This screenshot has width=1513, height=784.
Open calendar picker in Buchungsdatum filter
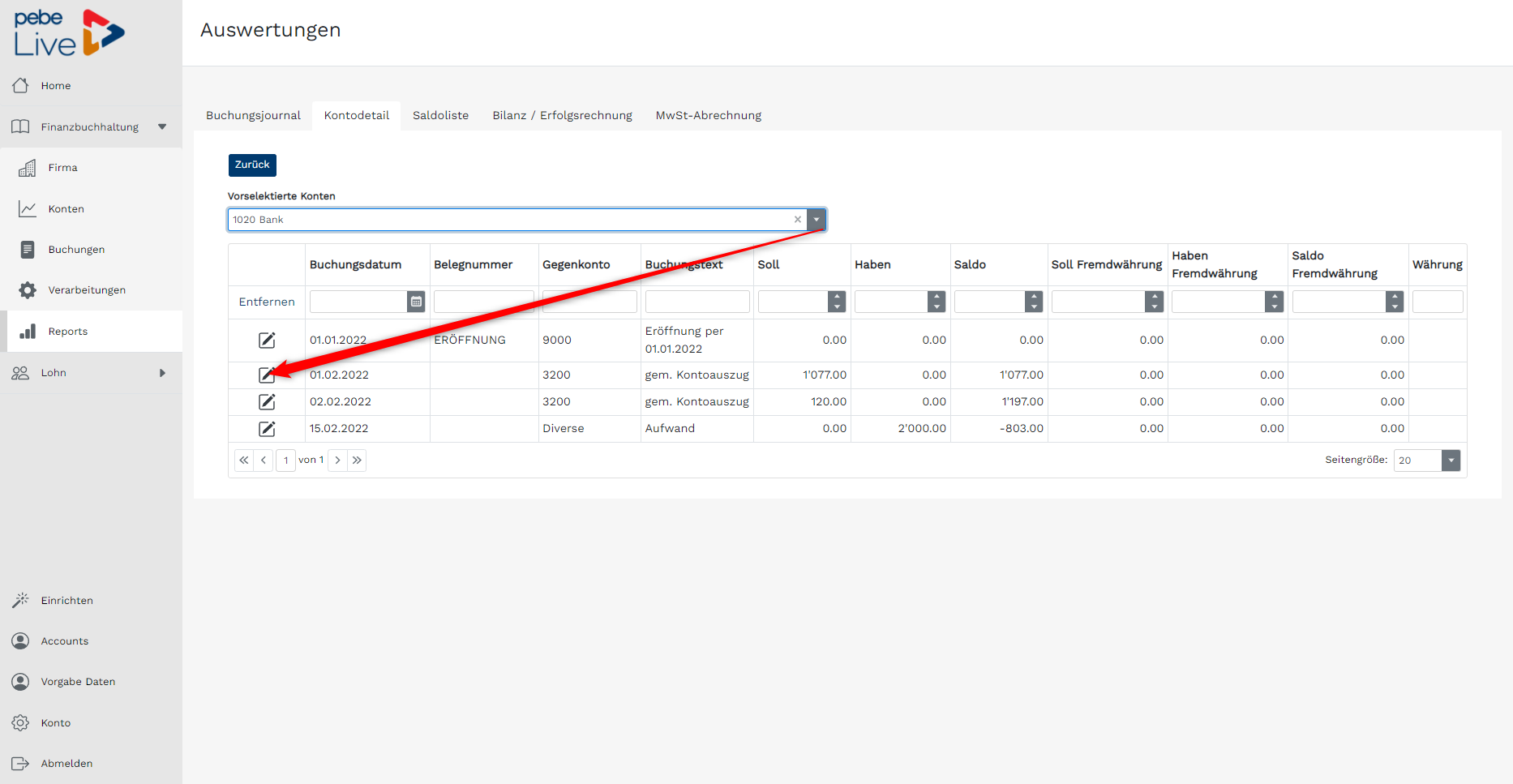coord(416,302)
